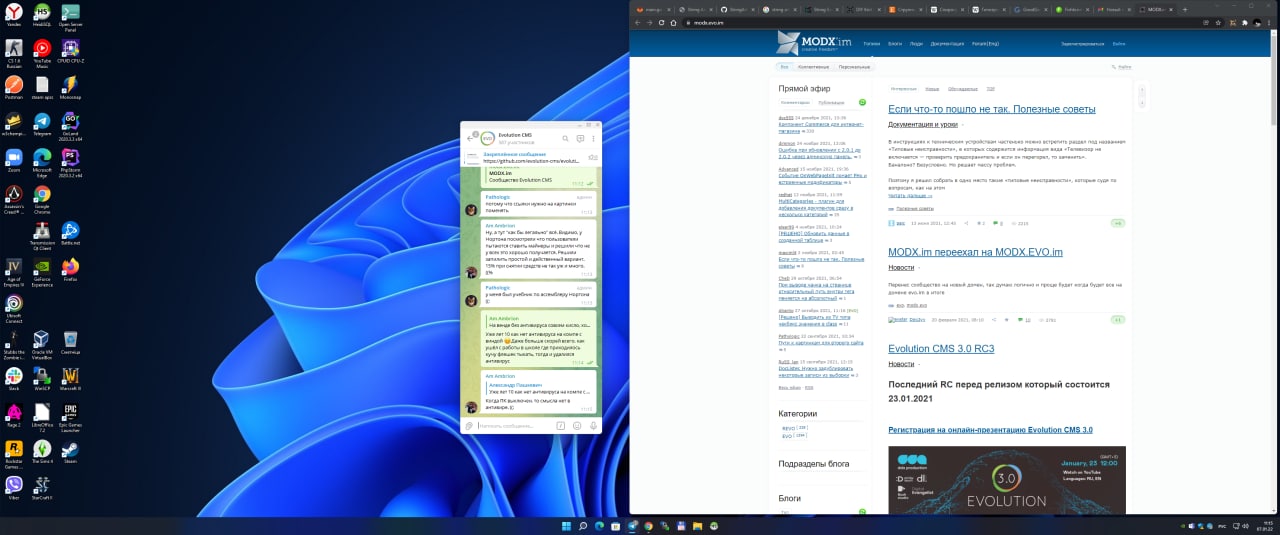
Task: Switch to the first Chrome tab
Action: [x=654, y=9]
